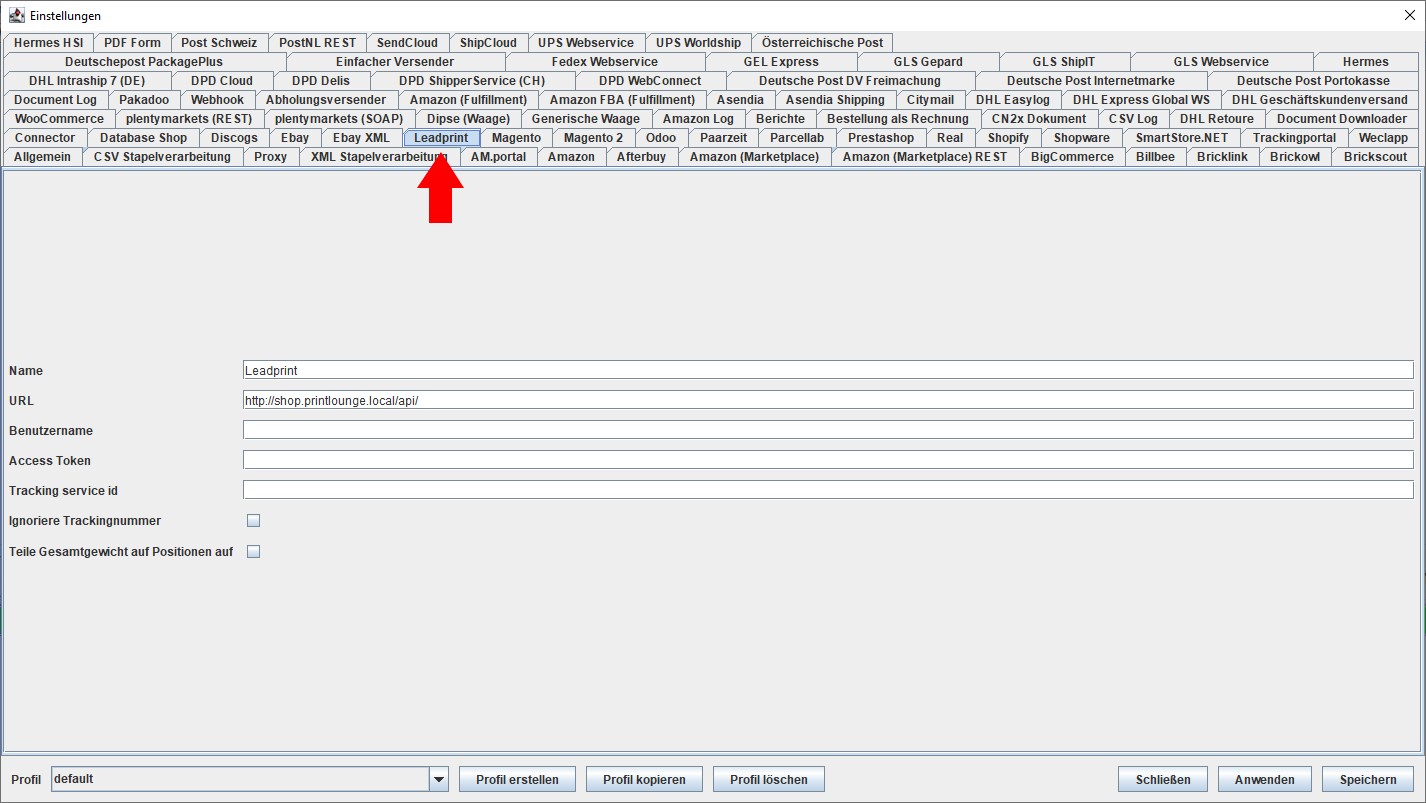This screenshot has height=803, width=1426.
Task: Select the Shopware tab
Action: pyautogui.click(x=1082, y=138)
